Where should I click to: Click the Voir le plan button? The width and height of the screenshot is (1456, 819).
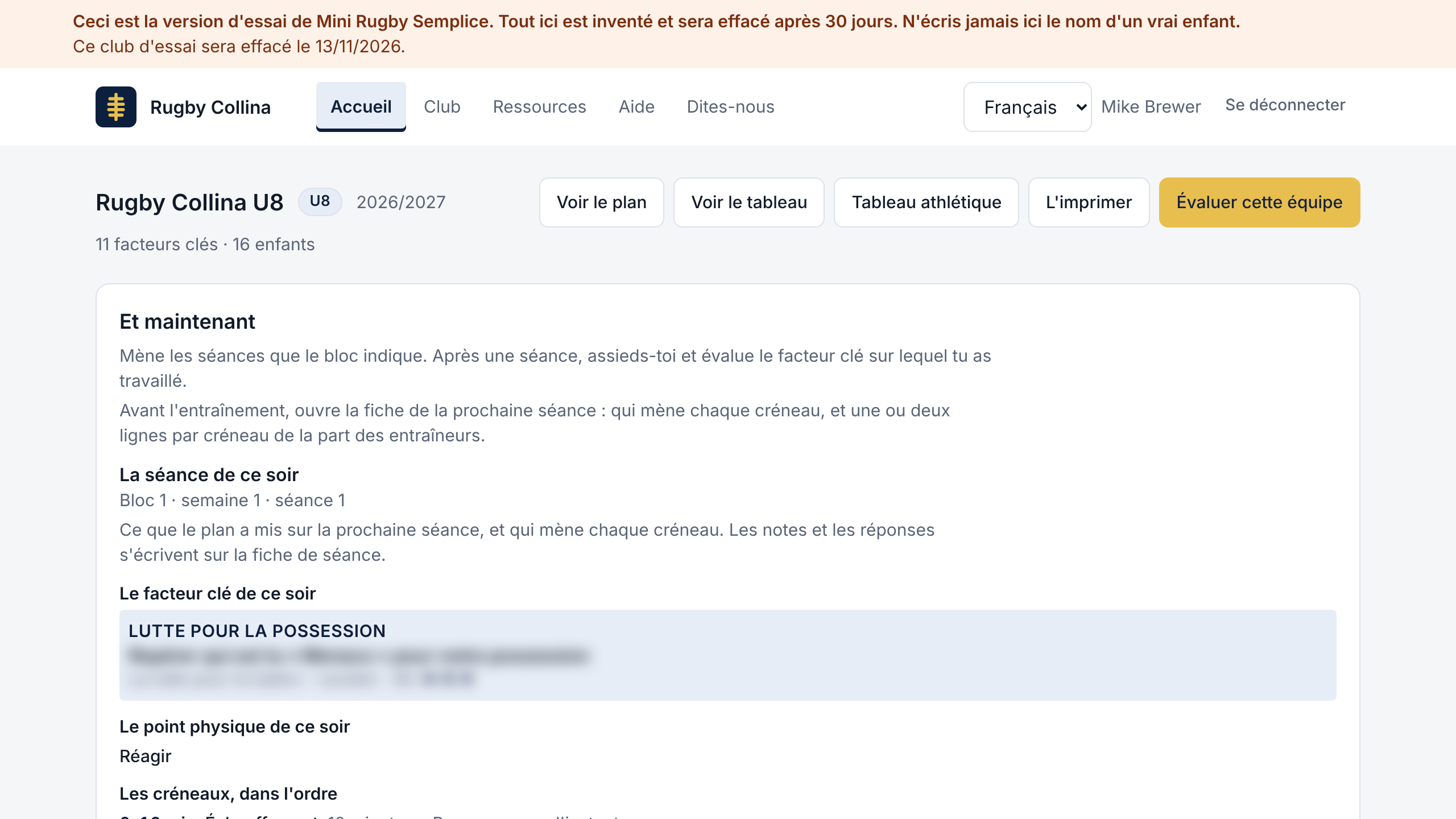coord(601,202)
